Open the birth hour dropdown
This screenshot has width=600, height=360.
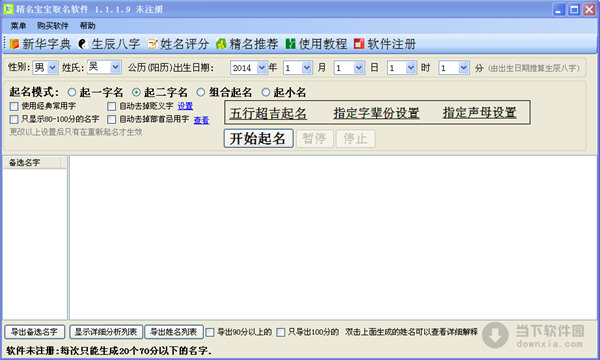(411, 68)
